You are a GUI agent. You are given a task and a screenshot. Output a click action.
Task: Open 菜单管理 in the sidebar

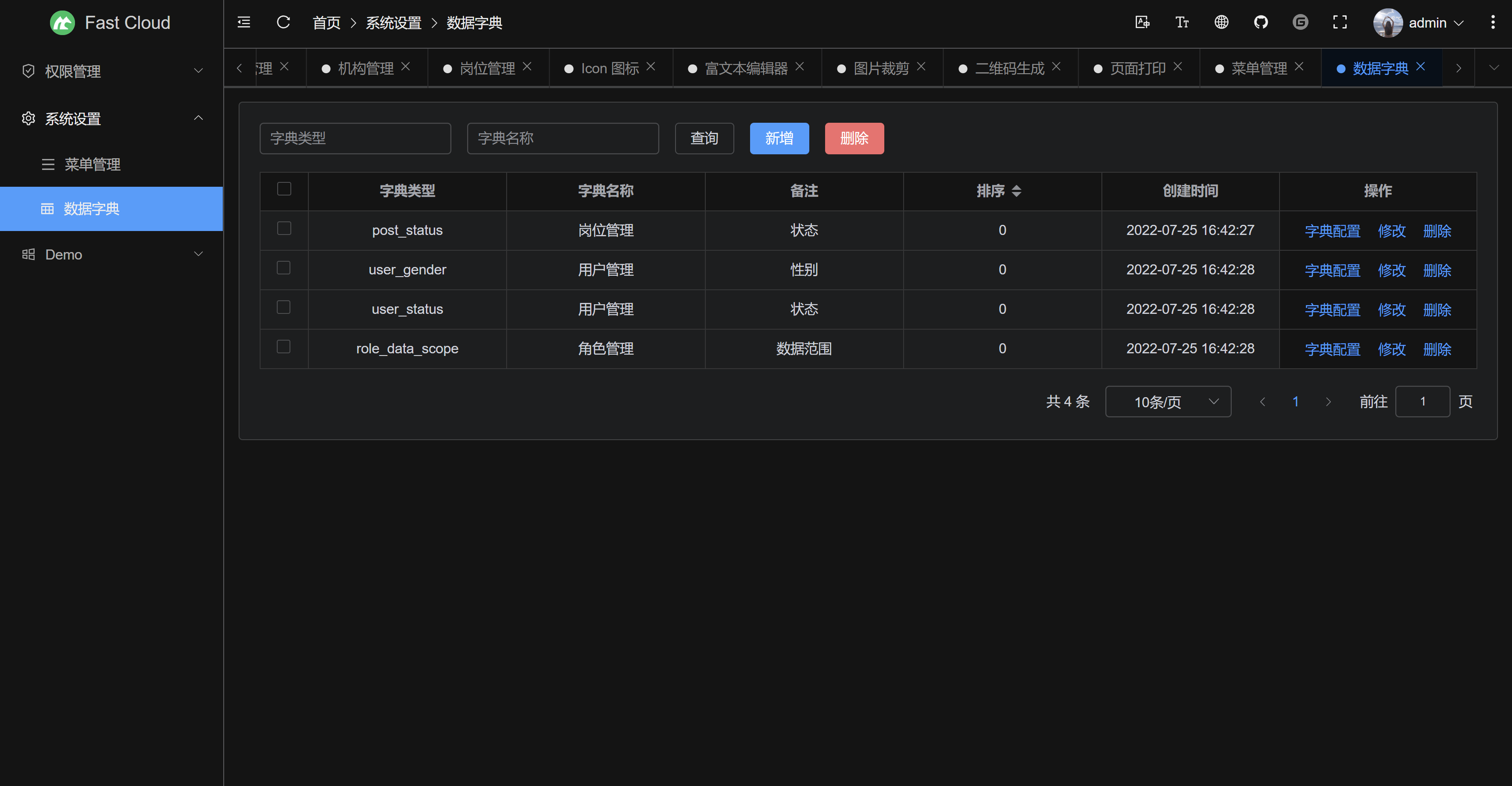(92, 164)
